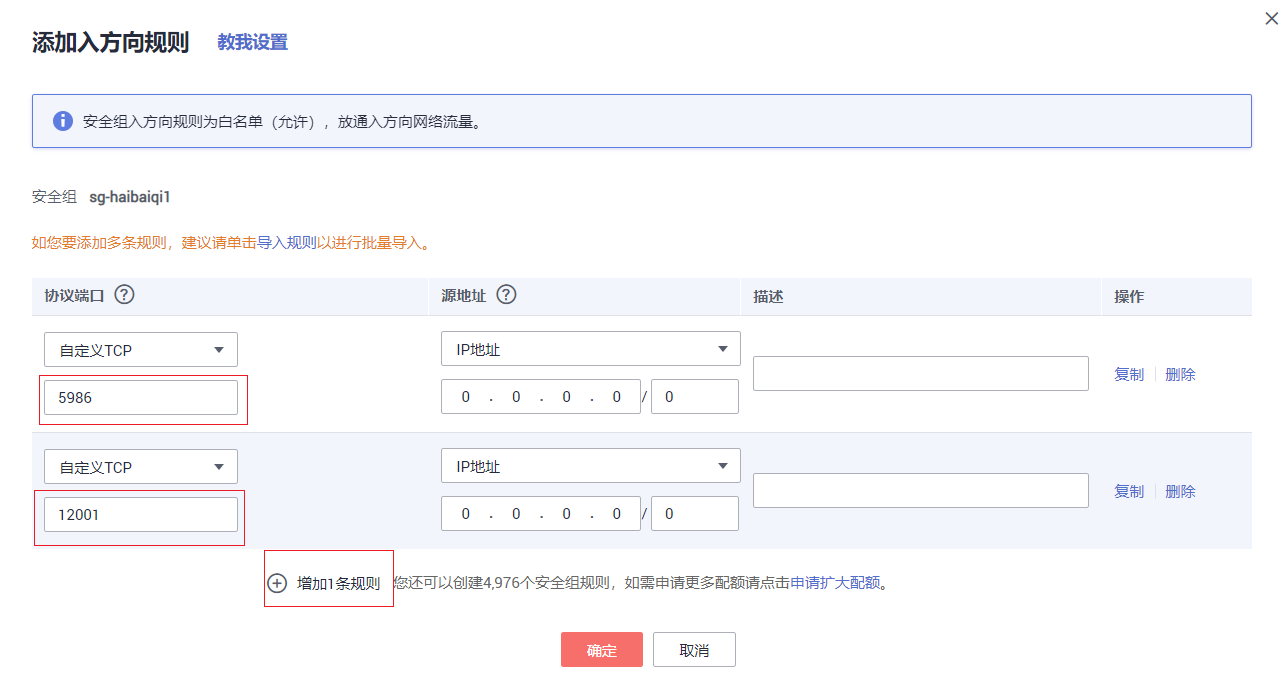Cancel the dialog with 取消 button
The height and width of the screenshot is (690, 1283).
tap(693, 649)
